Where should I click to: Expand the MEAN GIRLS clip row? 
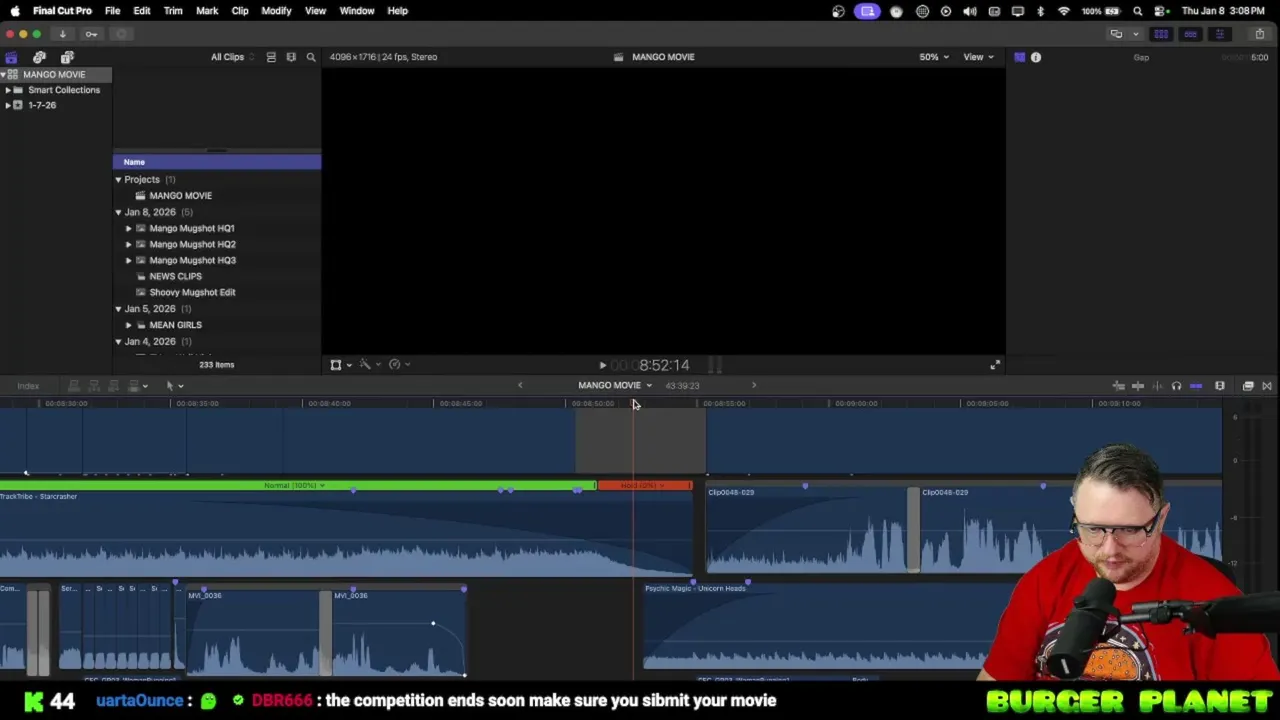coord(128,325)
